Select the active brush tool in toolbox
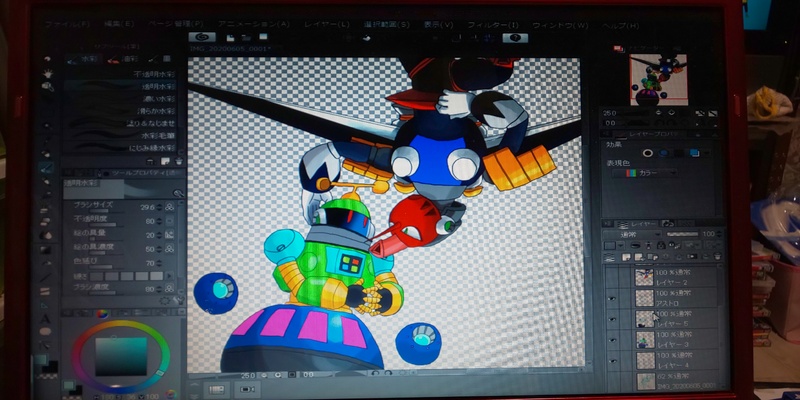800x400 pixels. 47,167
